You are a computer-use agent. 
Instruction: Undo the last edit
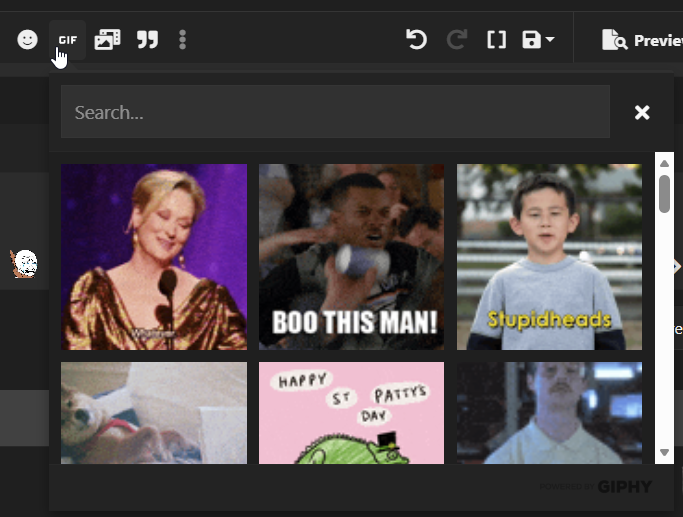point(416,40)
